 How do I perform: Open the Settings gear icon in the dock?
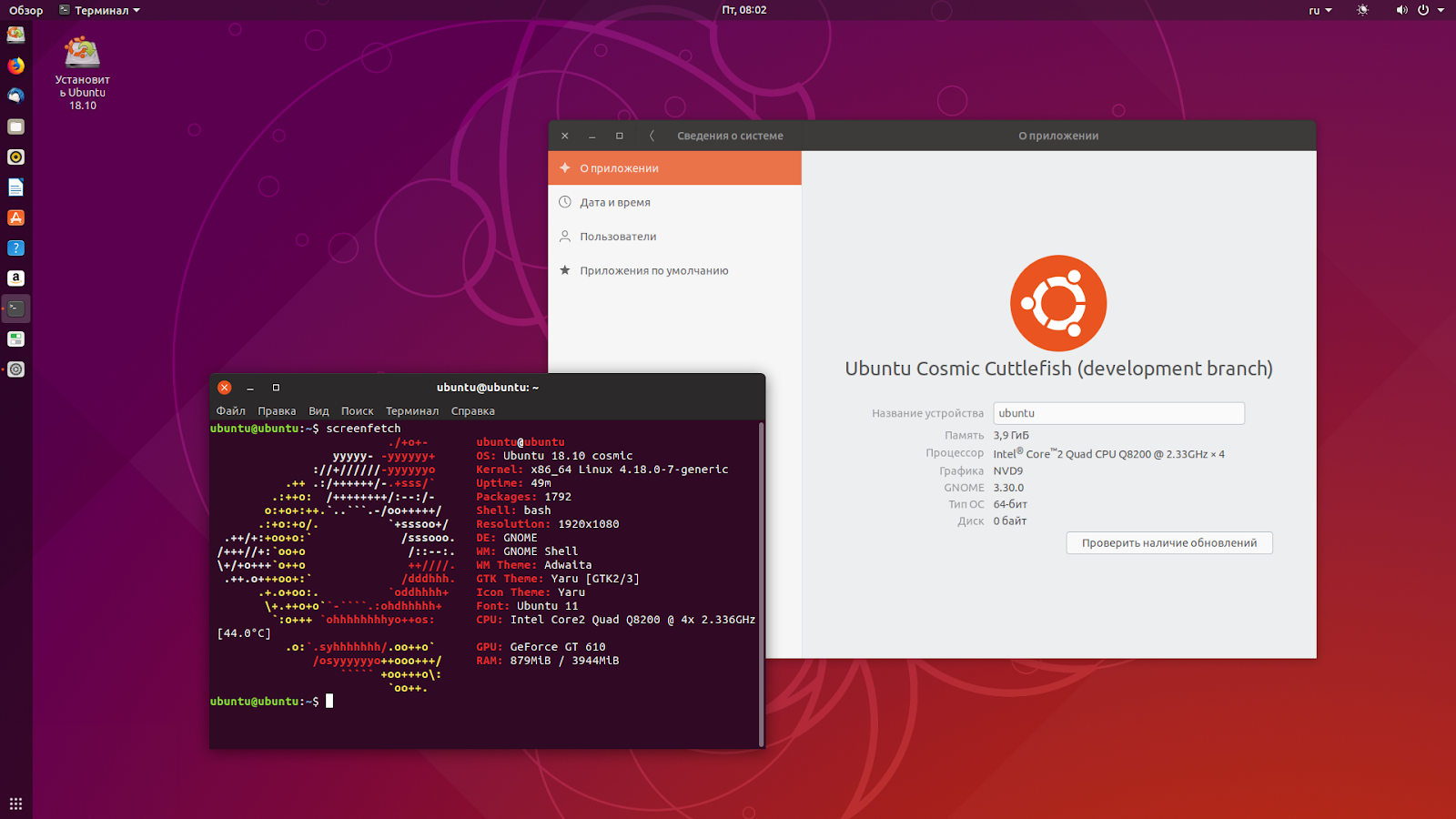click(x=15, y=369)
